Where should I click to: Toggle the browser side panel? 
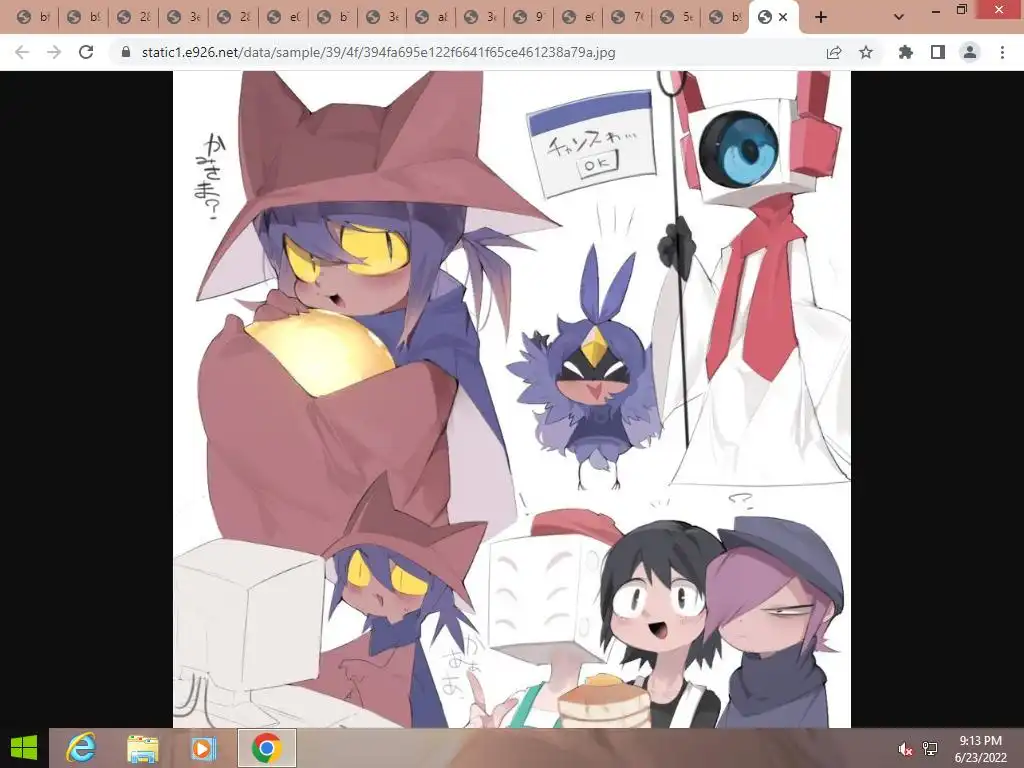(x=938, y=52)
